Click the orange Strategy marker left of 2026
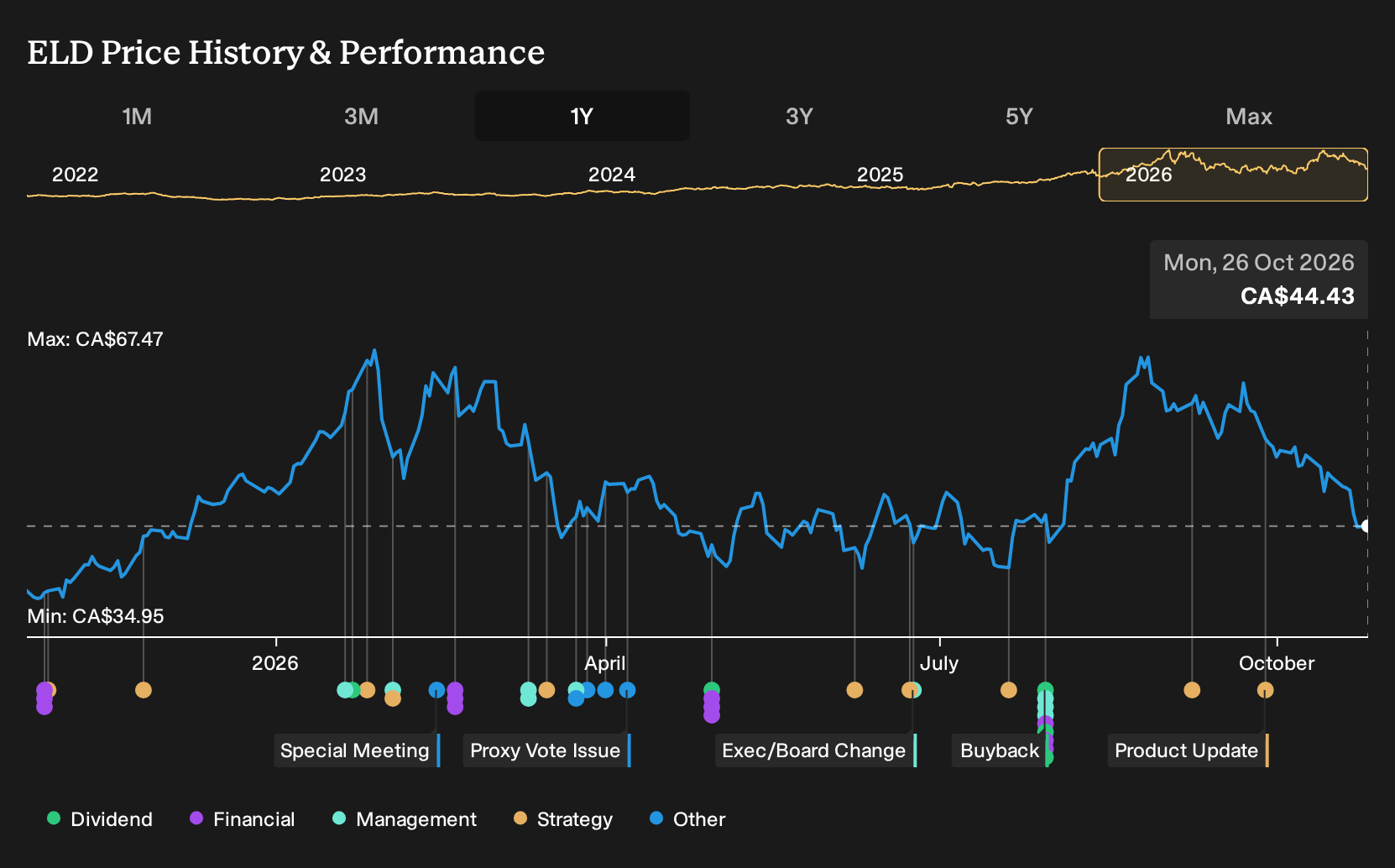Viewport: 1395px width, 868px height. 144,690
